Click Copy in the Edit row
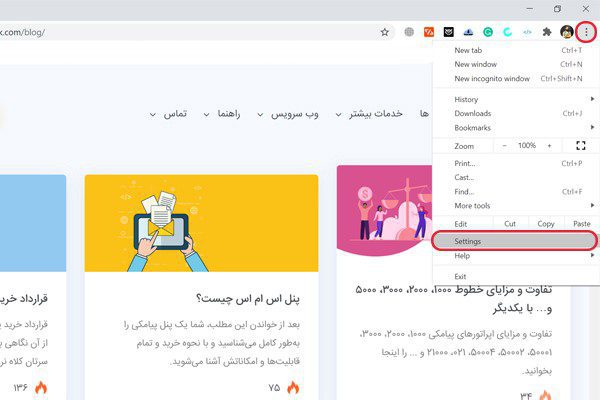The image size is (600, 400). point(546,224)
